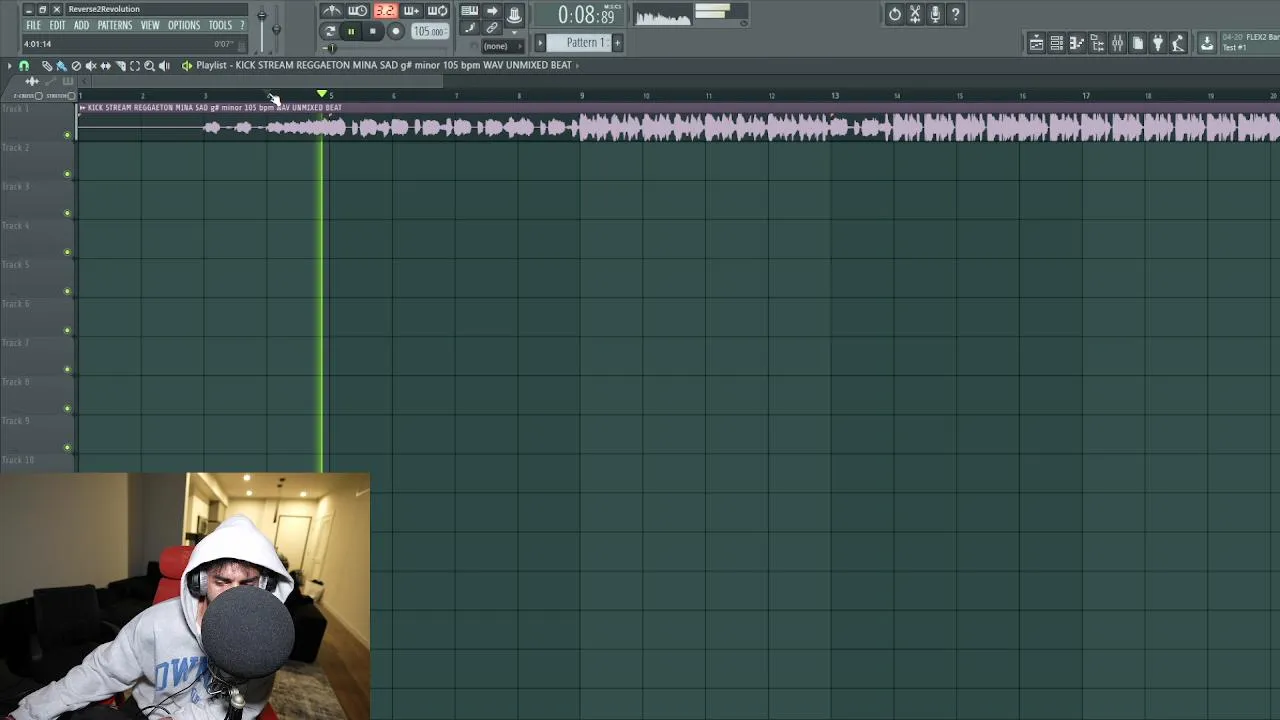Toggle blend recording overdub button
Image resolution: width=1280 pixels, height=720 pixels.
(x=411, y=10)
